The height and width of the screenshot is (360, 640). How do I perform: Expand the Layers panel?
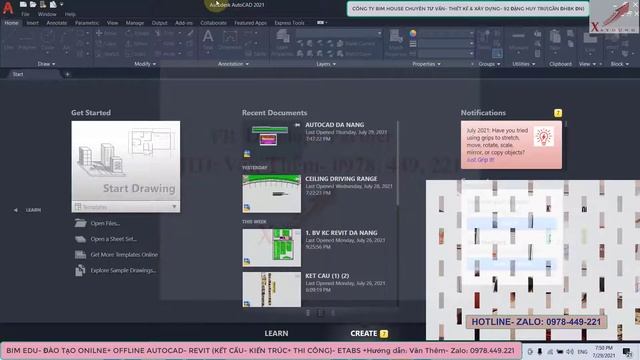tap(326, 64)
